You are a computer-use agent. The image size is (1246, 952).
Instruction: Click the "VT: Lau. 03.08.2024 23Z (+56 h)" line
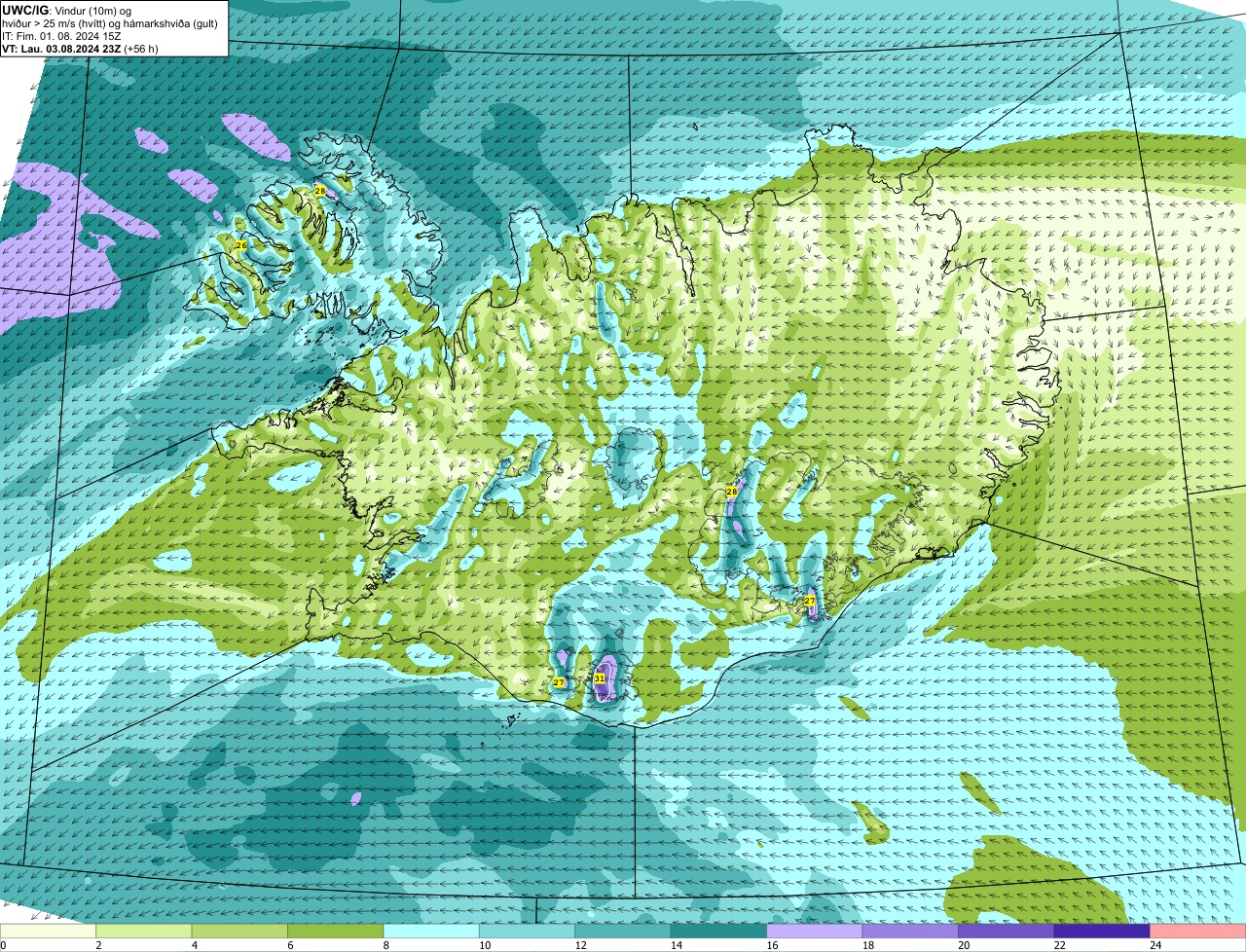(x=80, y=49)
